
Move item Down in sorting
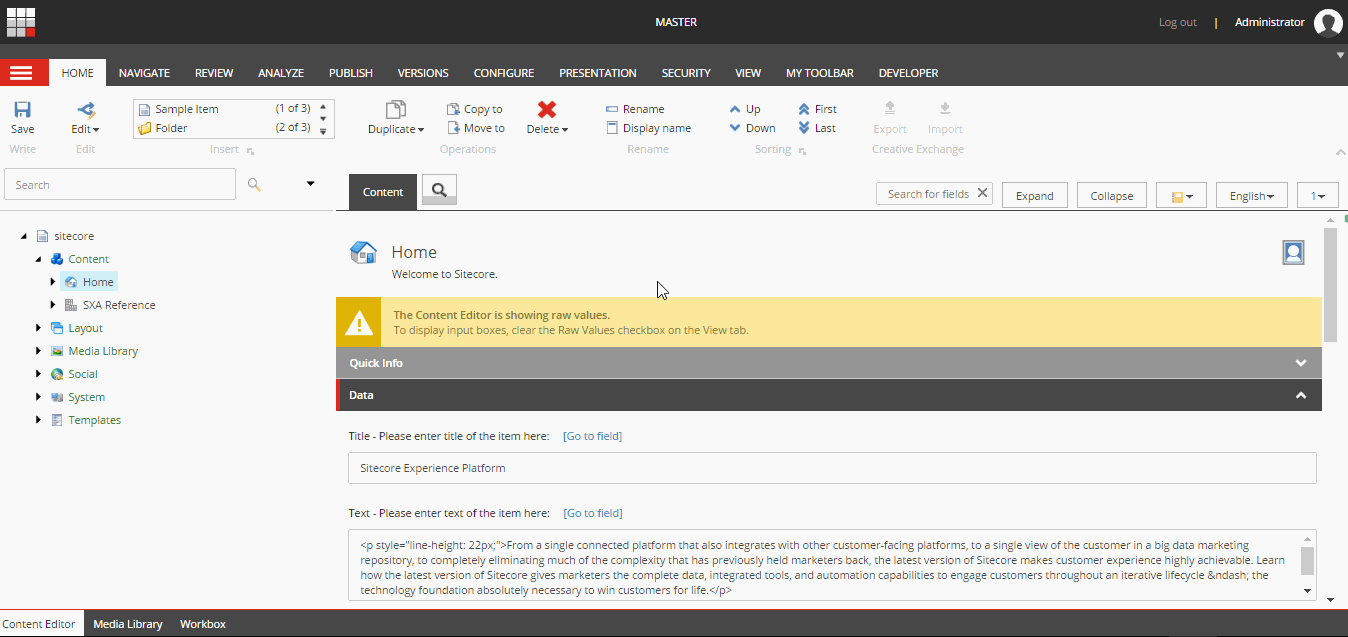click(752, 128)
